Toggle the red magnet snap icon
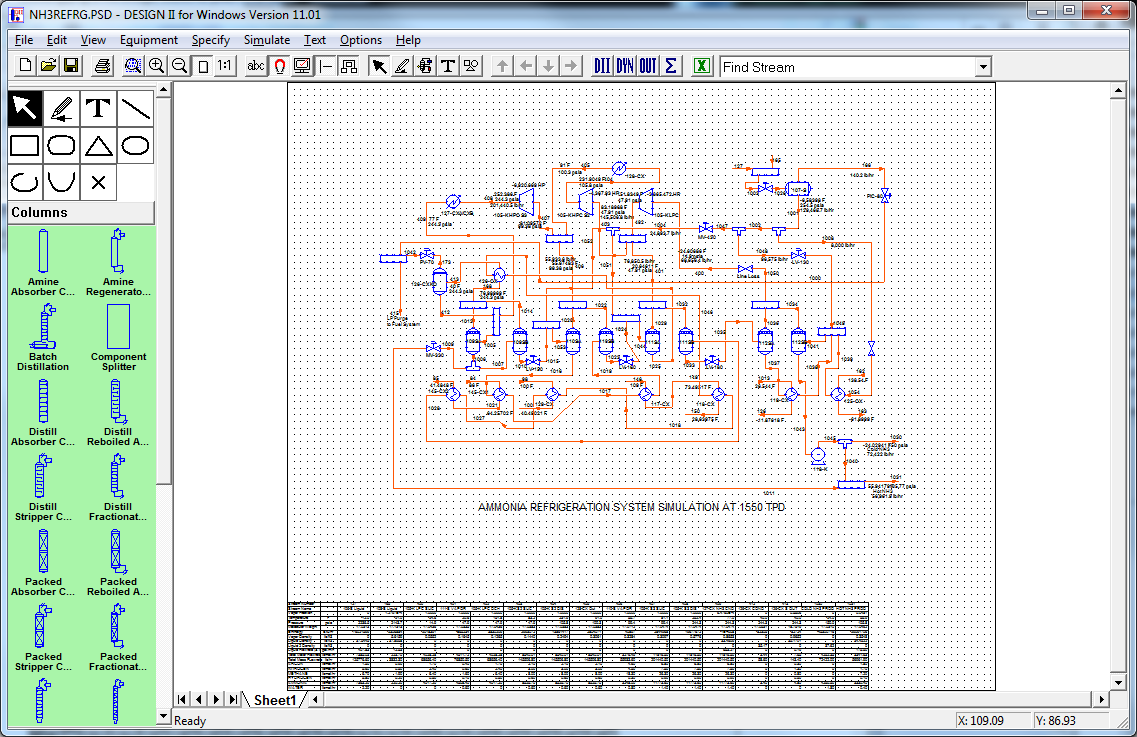1137x737 pixels. click(279, 66)
